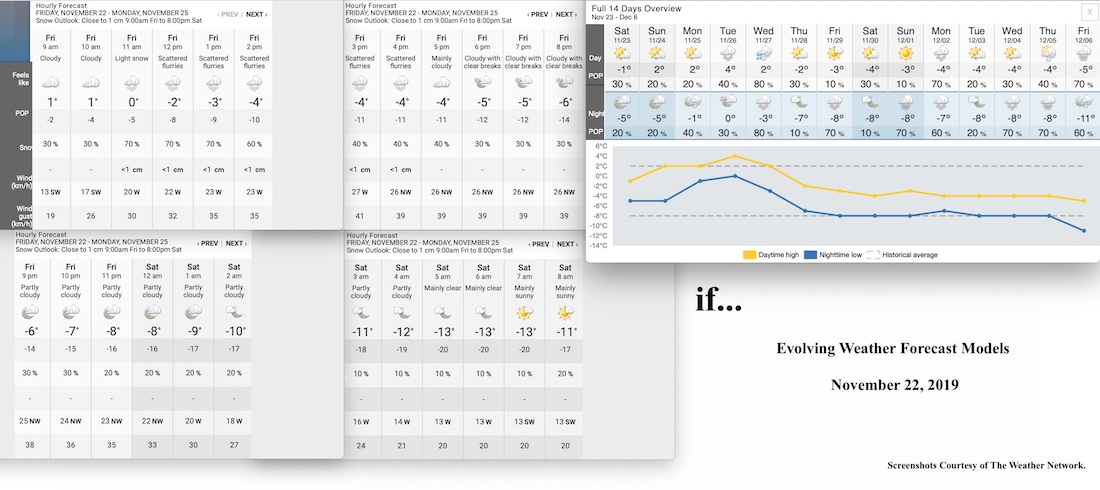Click the dashed Historical average legend swatch

click(873, 255)
